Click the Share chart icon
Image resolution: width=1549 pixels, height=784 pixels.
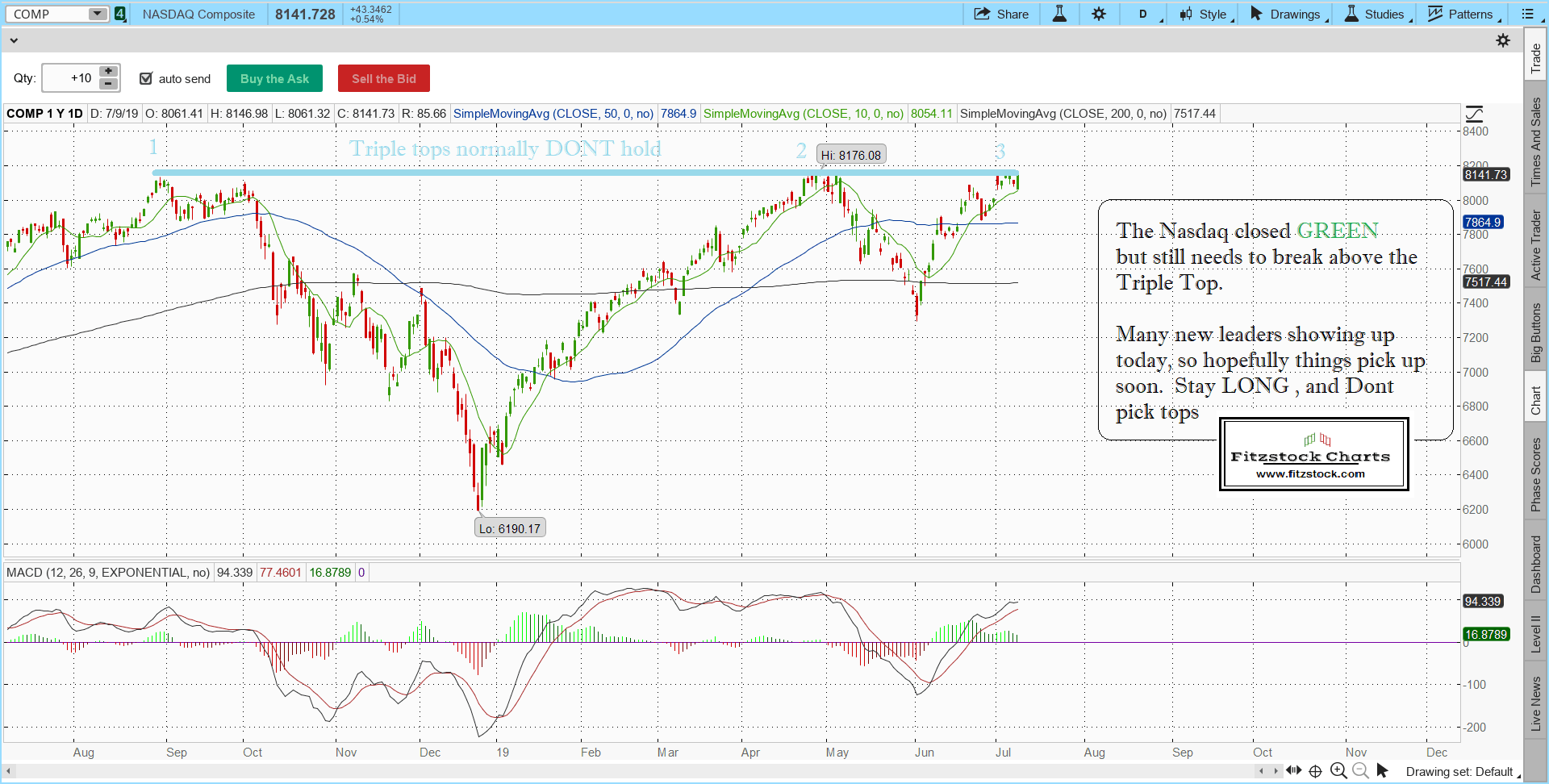coord(1000,14)
